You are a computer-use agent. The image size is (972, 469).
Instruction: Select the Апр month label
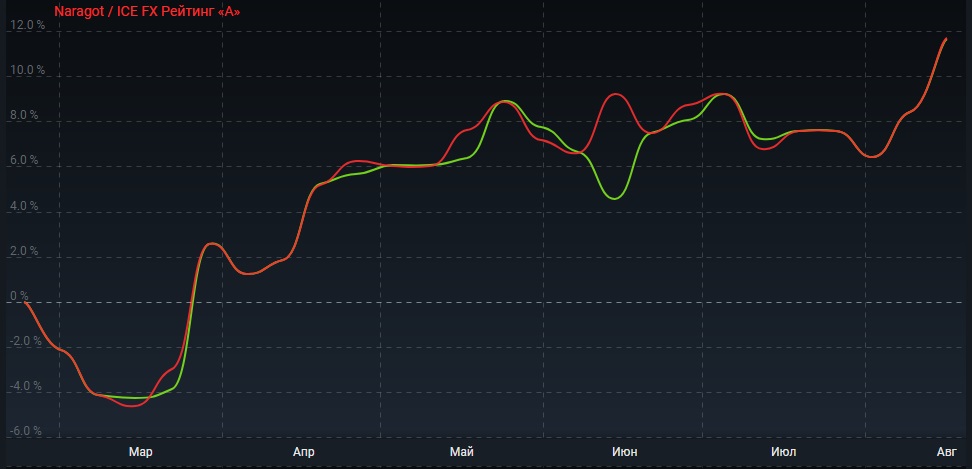[x=304, y=453]
